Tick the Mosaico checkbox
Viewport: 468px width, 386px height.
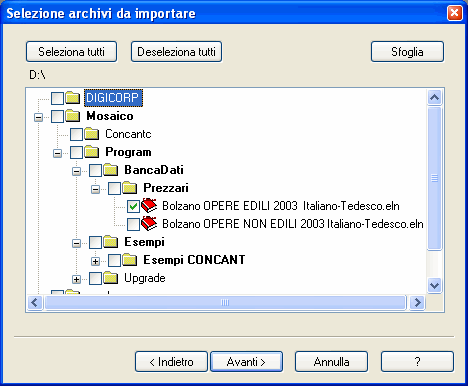(x=57, y=116)
